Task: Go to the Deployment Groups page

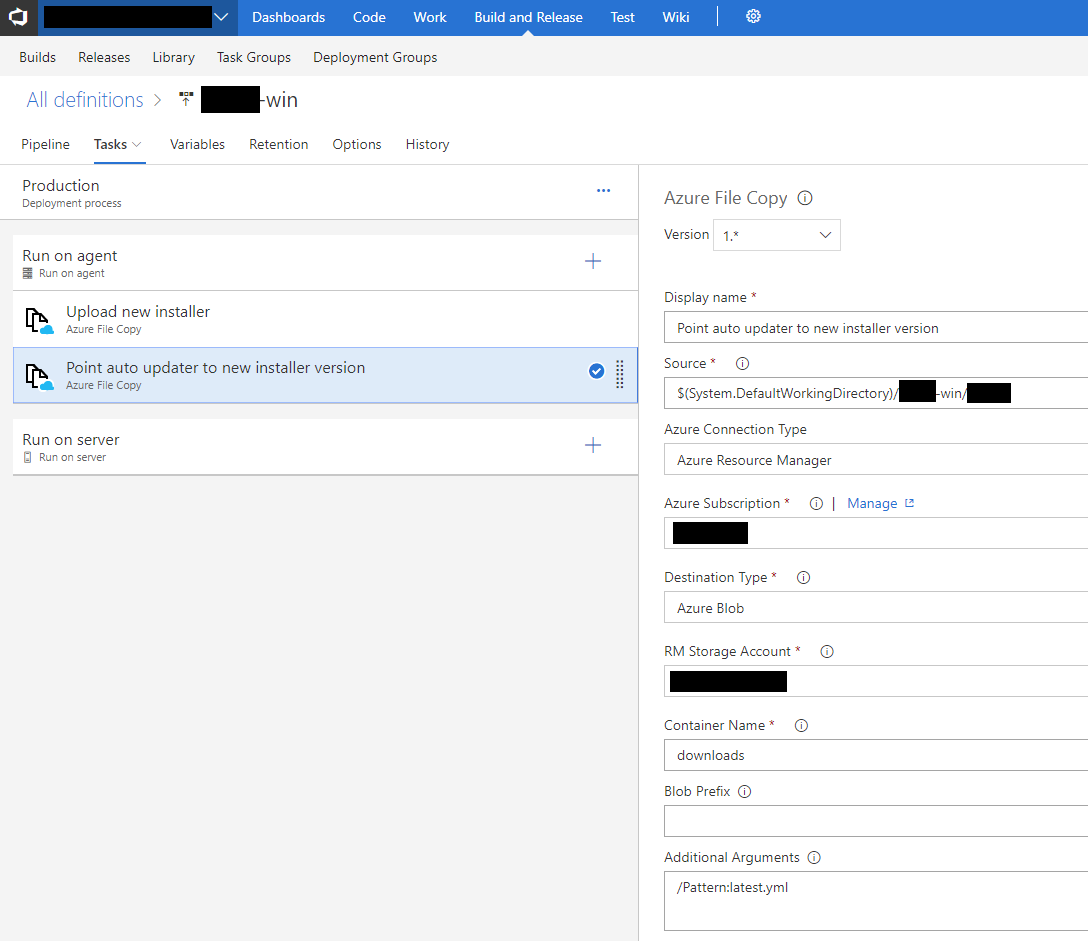Action: tap(375, 58)
